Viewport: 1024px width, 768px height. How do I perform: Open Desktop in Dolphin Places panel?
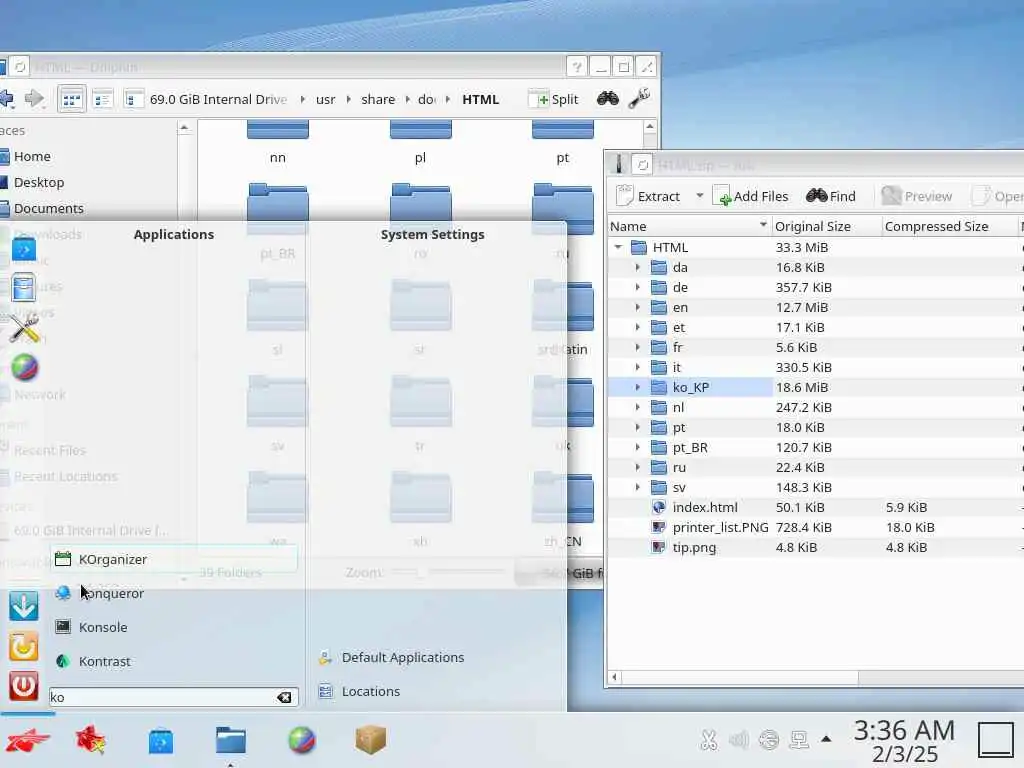(x=39, y=182)
